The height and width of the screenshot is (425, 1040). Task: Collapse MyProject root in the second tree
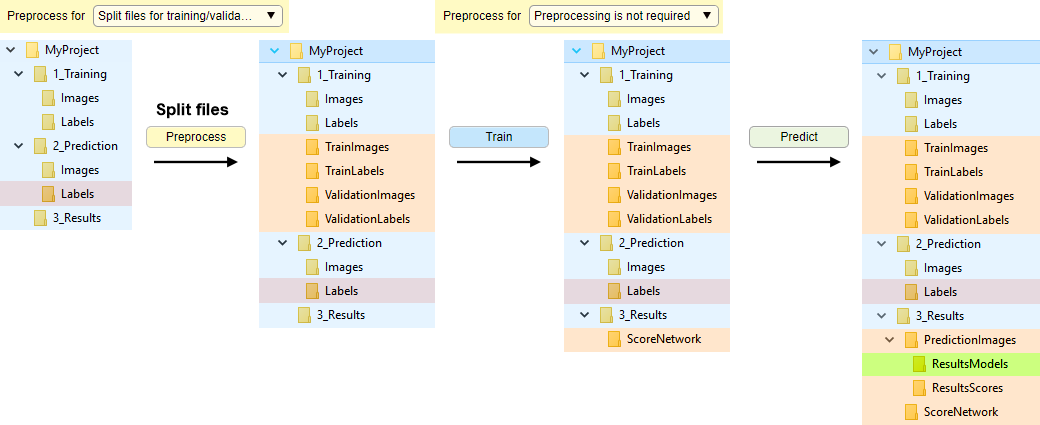[x=274, y=51]
